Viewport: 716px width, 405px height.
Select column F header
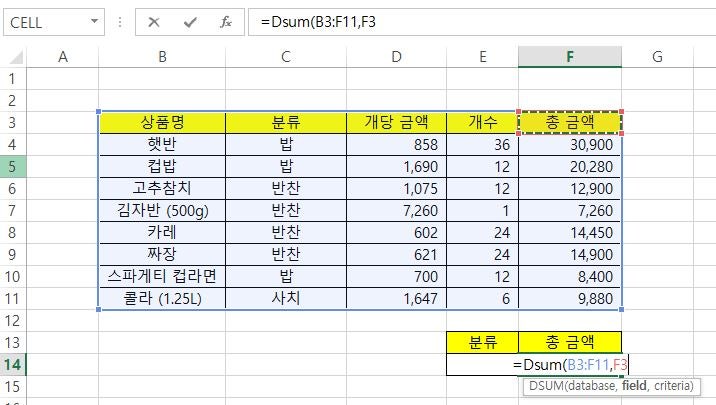pyautogui.click(x=570, y=57)
